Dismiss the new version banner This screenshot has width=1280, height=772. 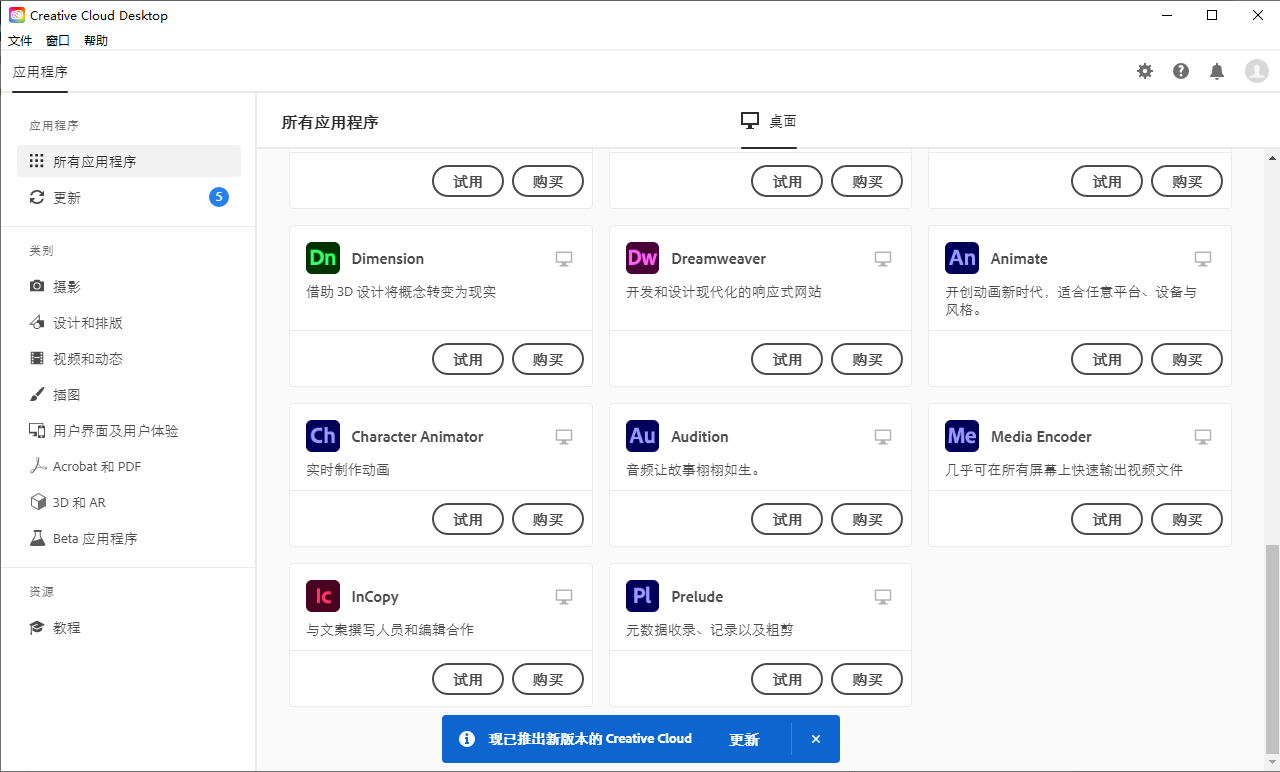816,739
